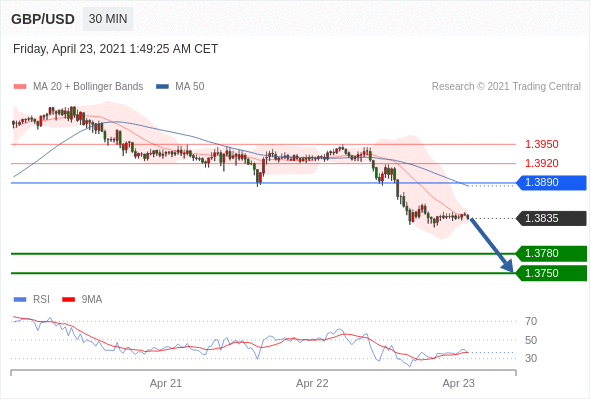590x400 pixels.
Task: Click the blue RSI legend swatch
Action: tap(20, 300)
